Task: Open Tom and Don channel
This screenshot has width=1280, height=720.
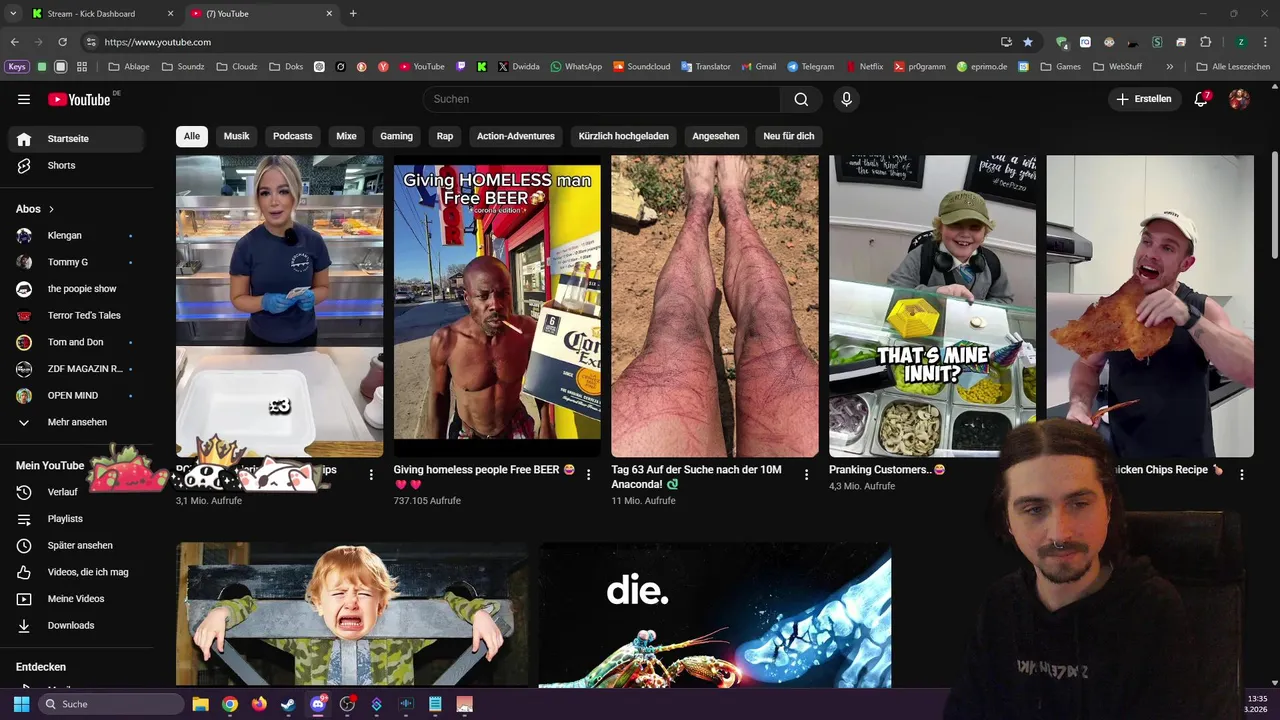Action: [77, 342]
